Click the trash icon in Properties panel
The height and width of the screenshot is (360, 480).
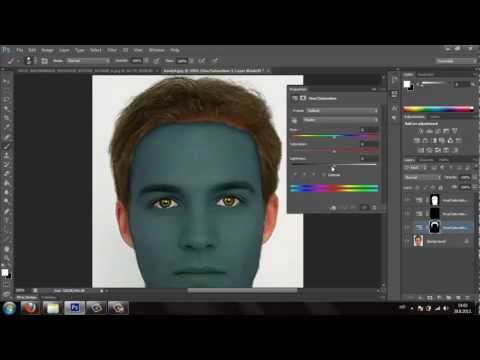374,207
